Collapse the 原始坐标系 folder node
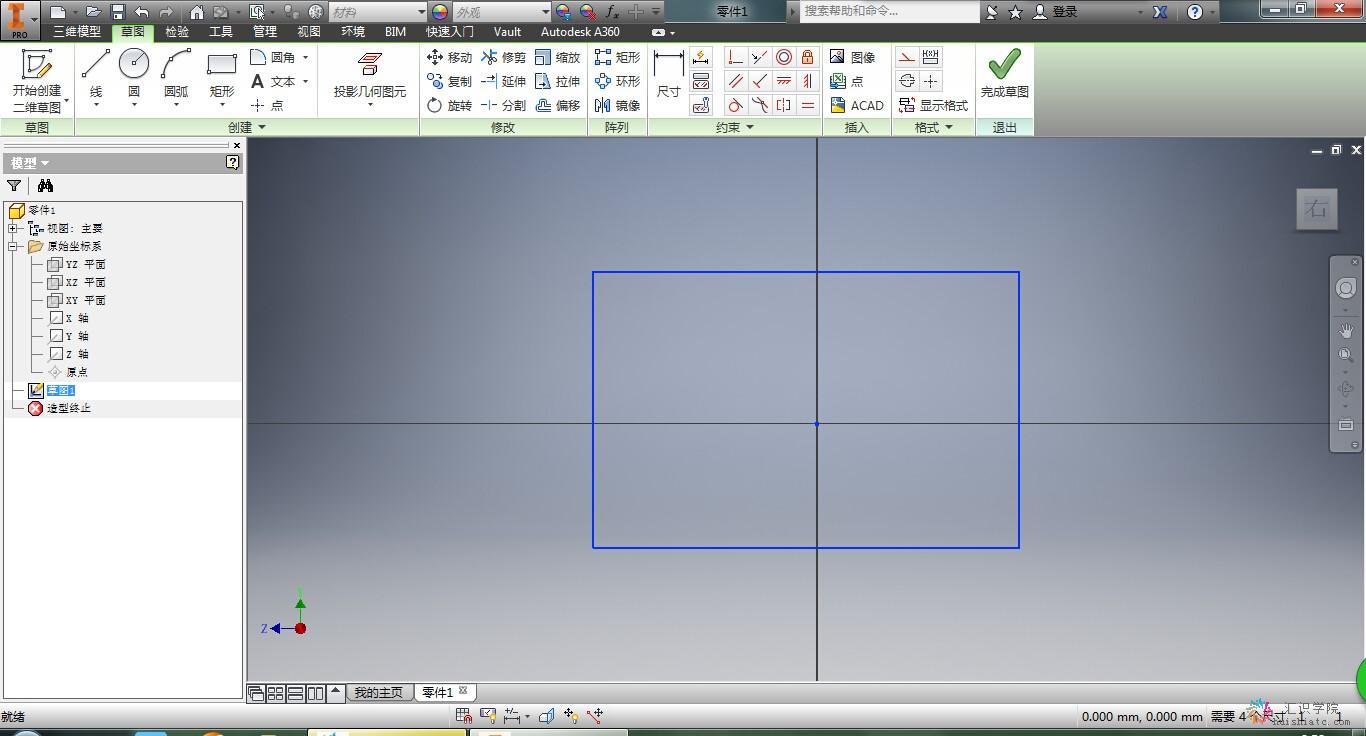This screenshot has width=1366, height=736. (x=14, y=246)
